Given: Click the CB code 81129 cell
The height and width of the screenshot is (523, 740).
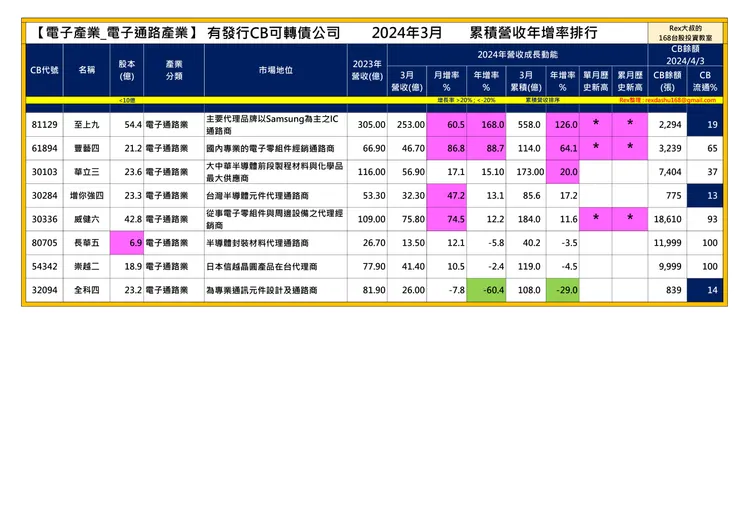Looking at the screenshot, I should (x=44, y=125).
